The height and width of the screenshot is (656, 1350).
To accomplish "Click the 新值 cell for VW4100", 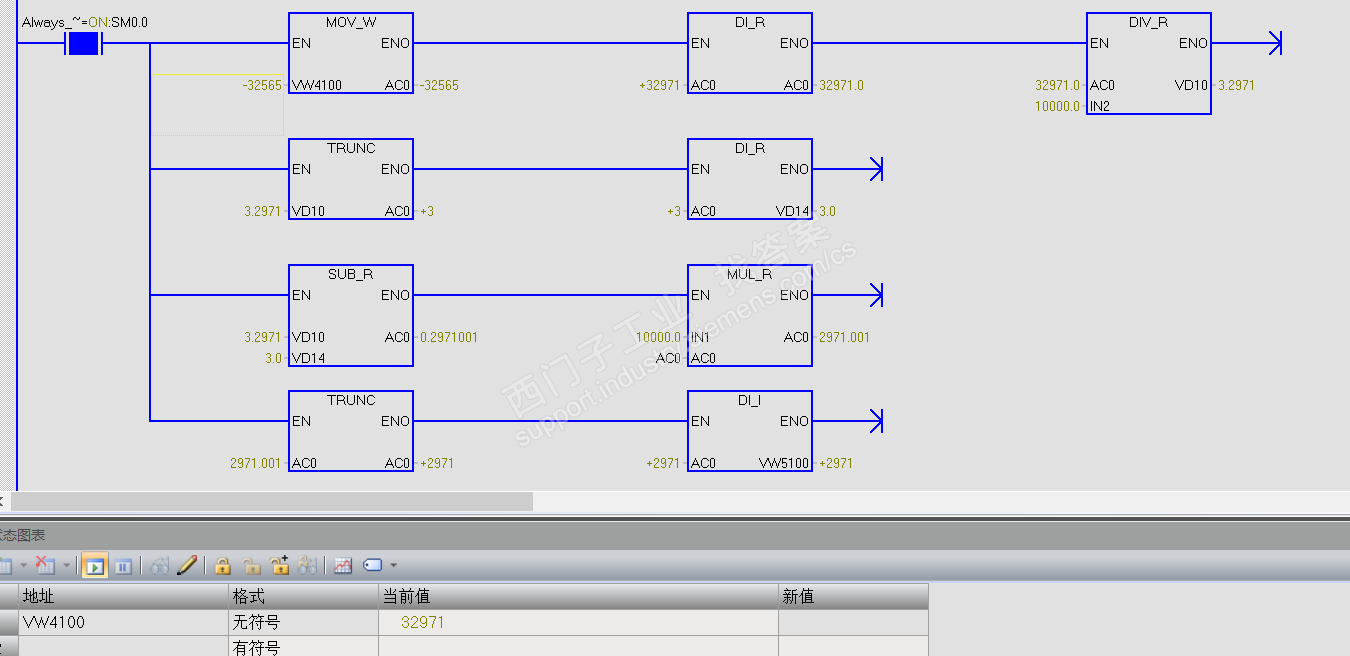I will click(x=853, y=622).
